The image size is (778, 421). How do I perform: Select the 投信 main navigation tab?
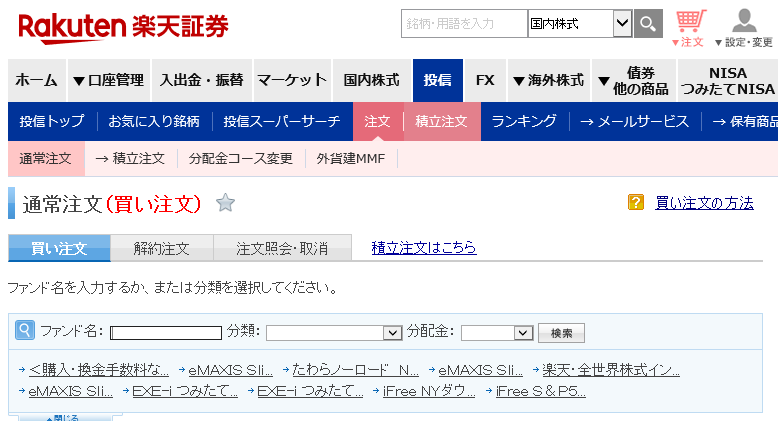coord(438,80)
